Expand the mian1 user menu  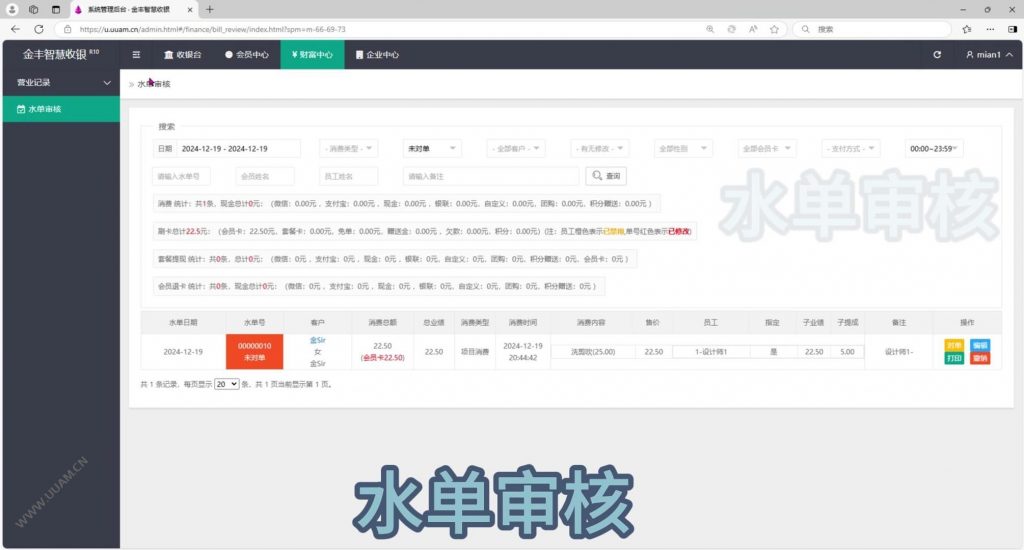[x=989, y=55]
